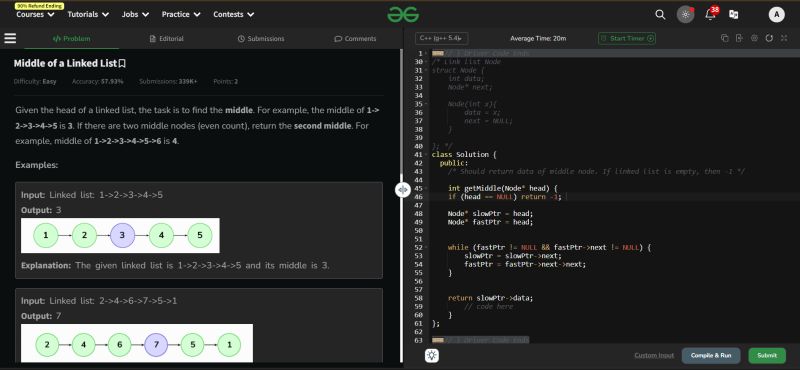This screenshot has width=800, height=370.
Task: Toggle the light/dark theme button
Action: [x=685, y=14]
